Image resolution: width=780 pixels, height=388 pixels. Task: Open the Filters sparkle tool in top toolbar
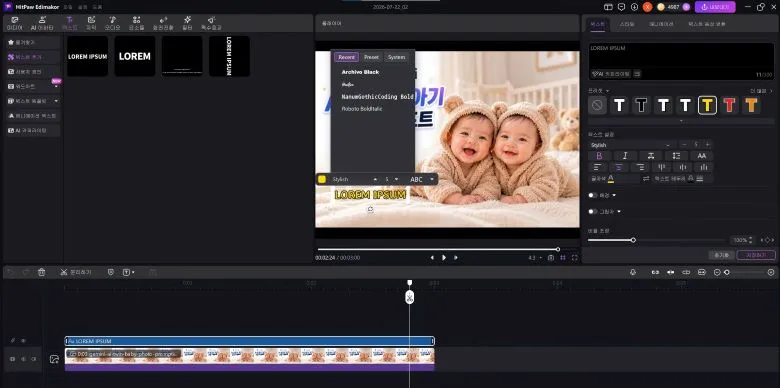coord(187,23)
